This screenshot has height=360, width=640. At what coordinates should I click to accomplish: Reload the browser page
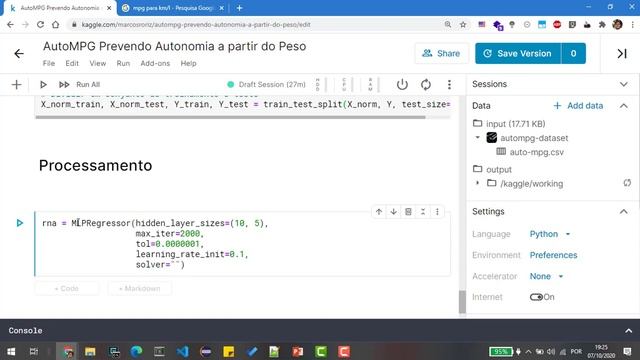[x=40, y=24]
